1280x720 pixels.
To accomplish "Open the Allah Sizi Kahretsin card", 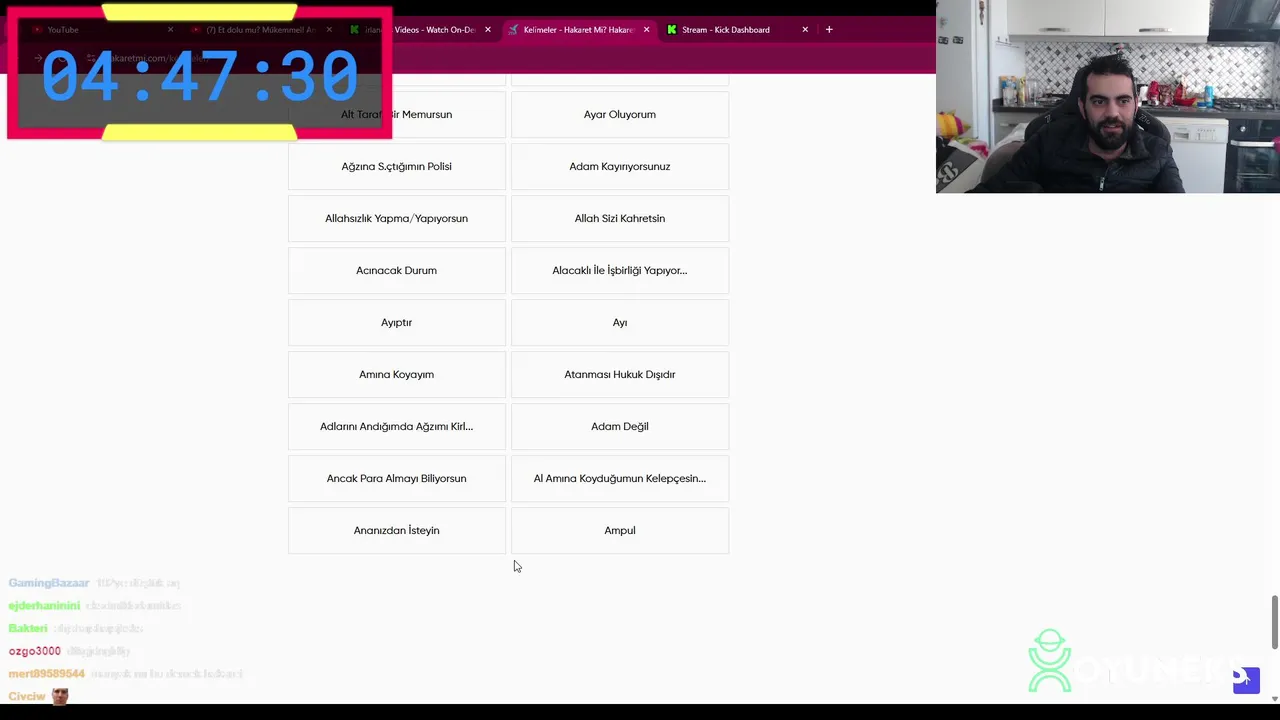I will coord(620,218).
